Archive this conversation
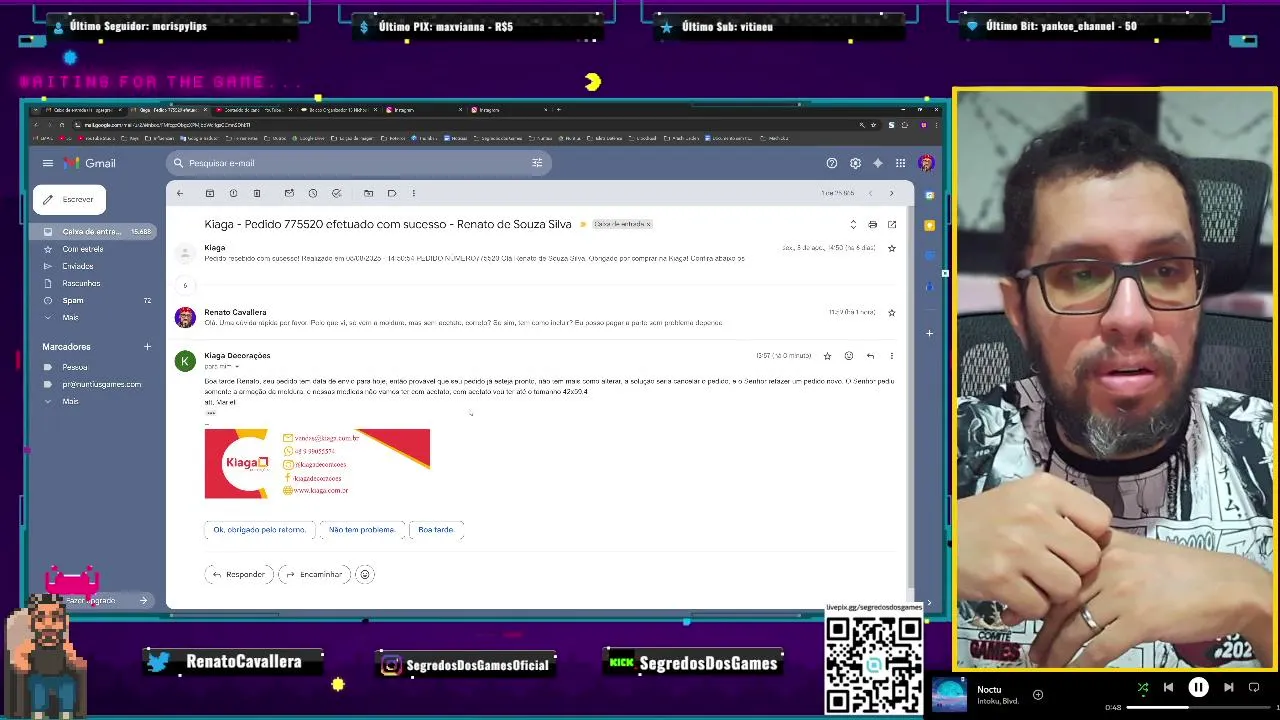The image size is (1280, 720). 210,193
